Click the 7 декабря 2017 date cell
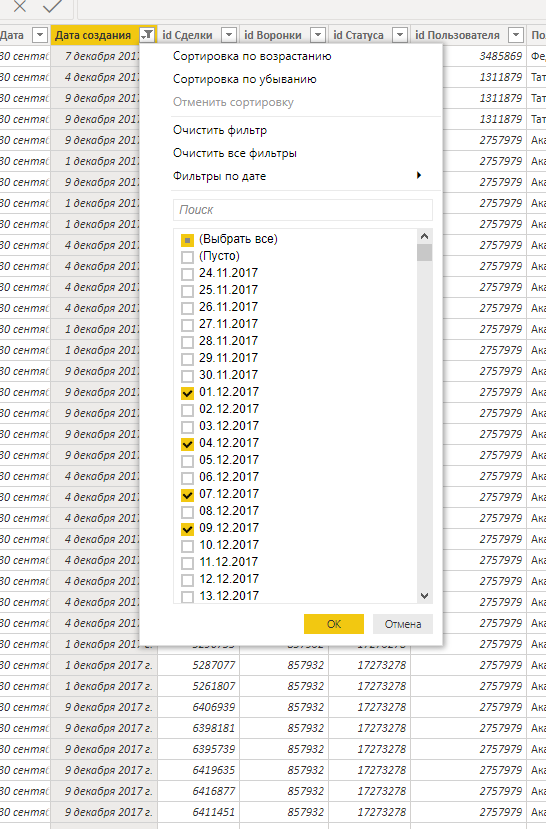This screenshot has height=829, width=546. (95, 56)
